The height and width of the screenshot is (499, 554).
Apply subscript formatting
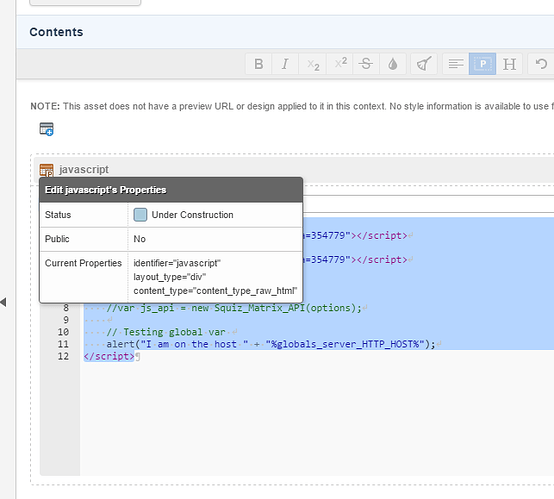[313, 64]
